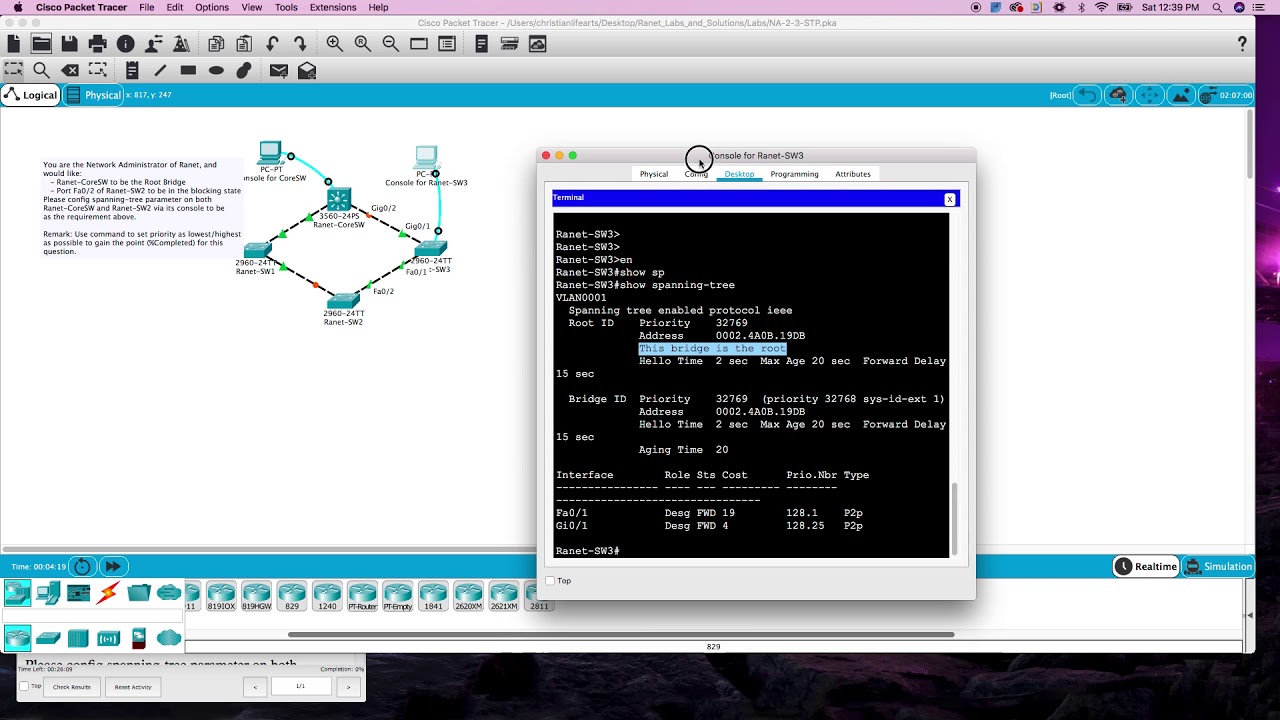Switch to Logical workspace view
Image resolution: width=1280 pixels, height=720 pixels.
(x=30, y=95)
